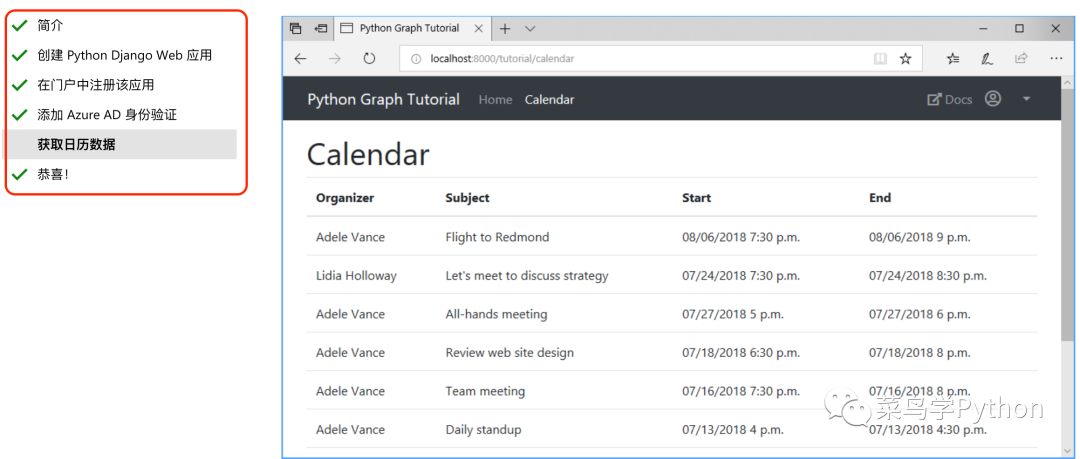Open the Docs external link
The image size is (1080, 459).
coord(950,100)
